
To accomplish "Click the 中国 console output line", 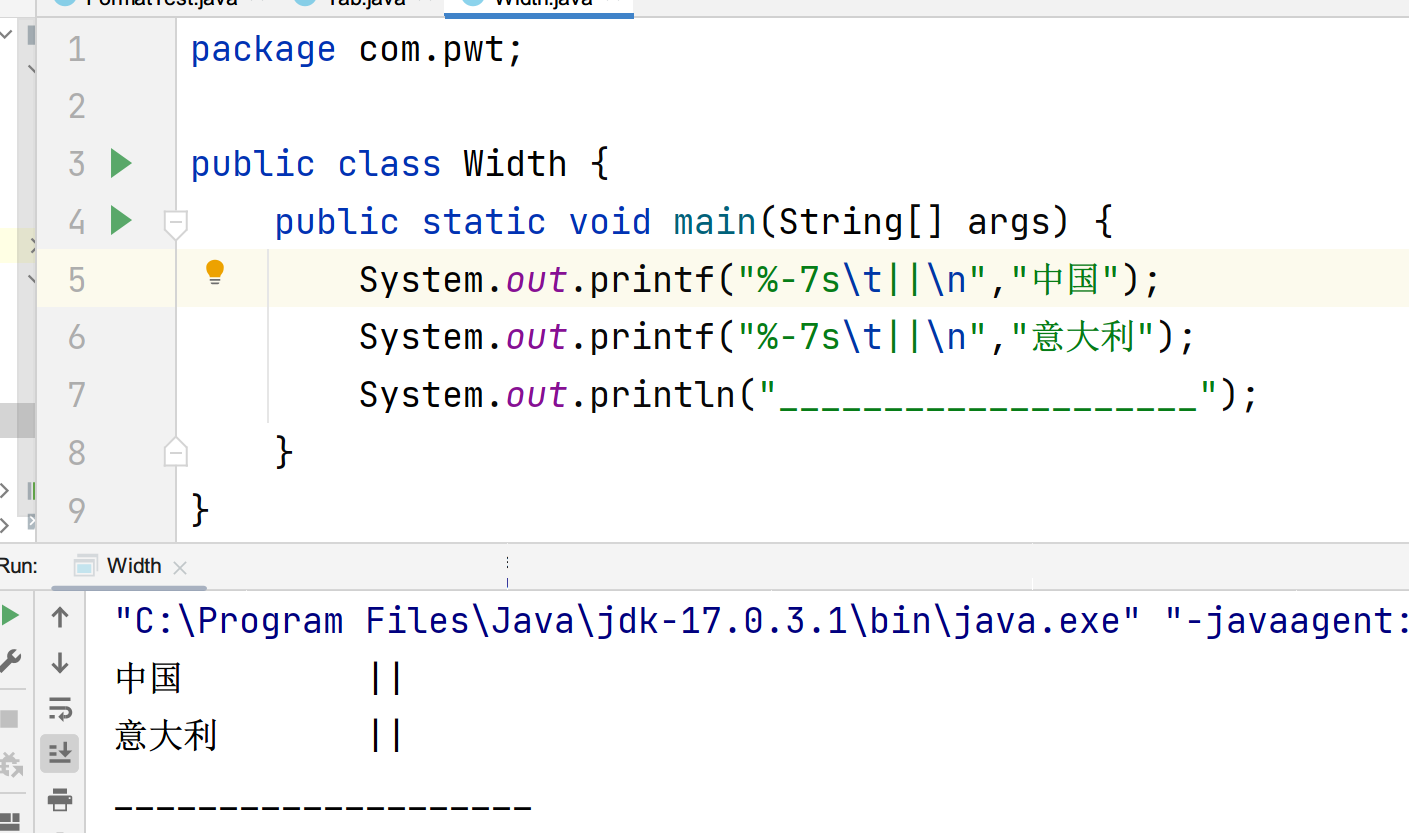I will pyautogui.click(x=259, y=679).
